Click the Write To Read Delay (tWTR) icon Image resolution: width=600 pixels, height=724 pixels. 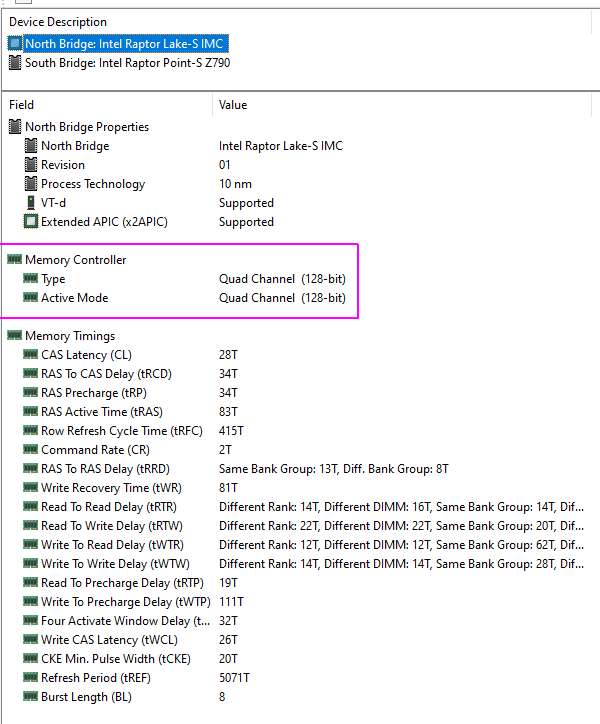tap(30, 544)
